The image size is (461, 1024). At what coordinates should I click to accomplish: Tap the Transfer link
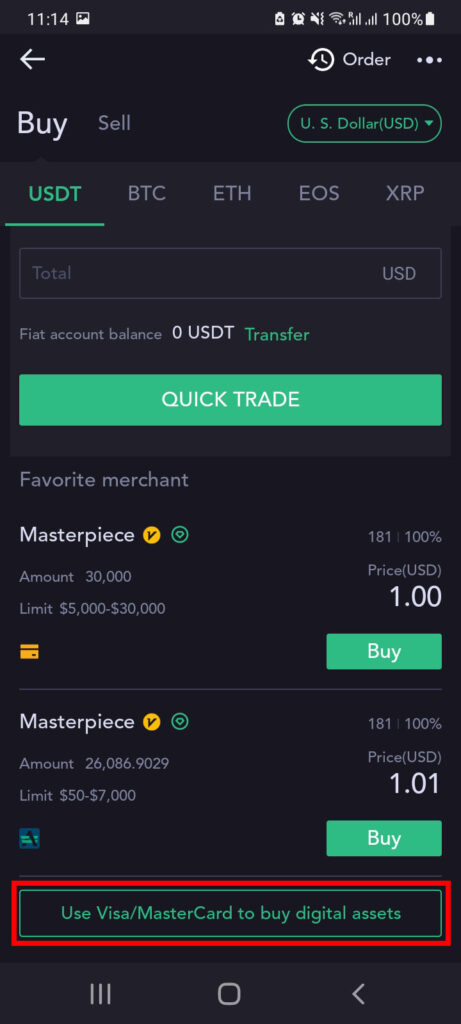click(277, 334)
